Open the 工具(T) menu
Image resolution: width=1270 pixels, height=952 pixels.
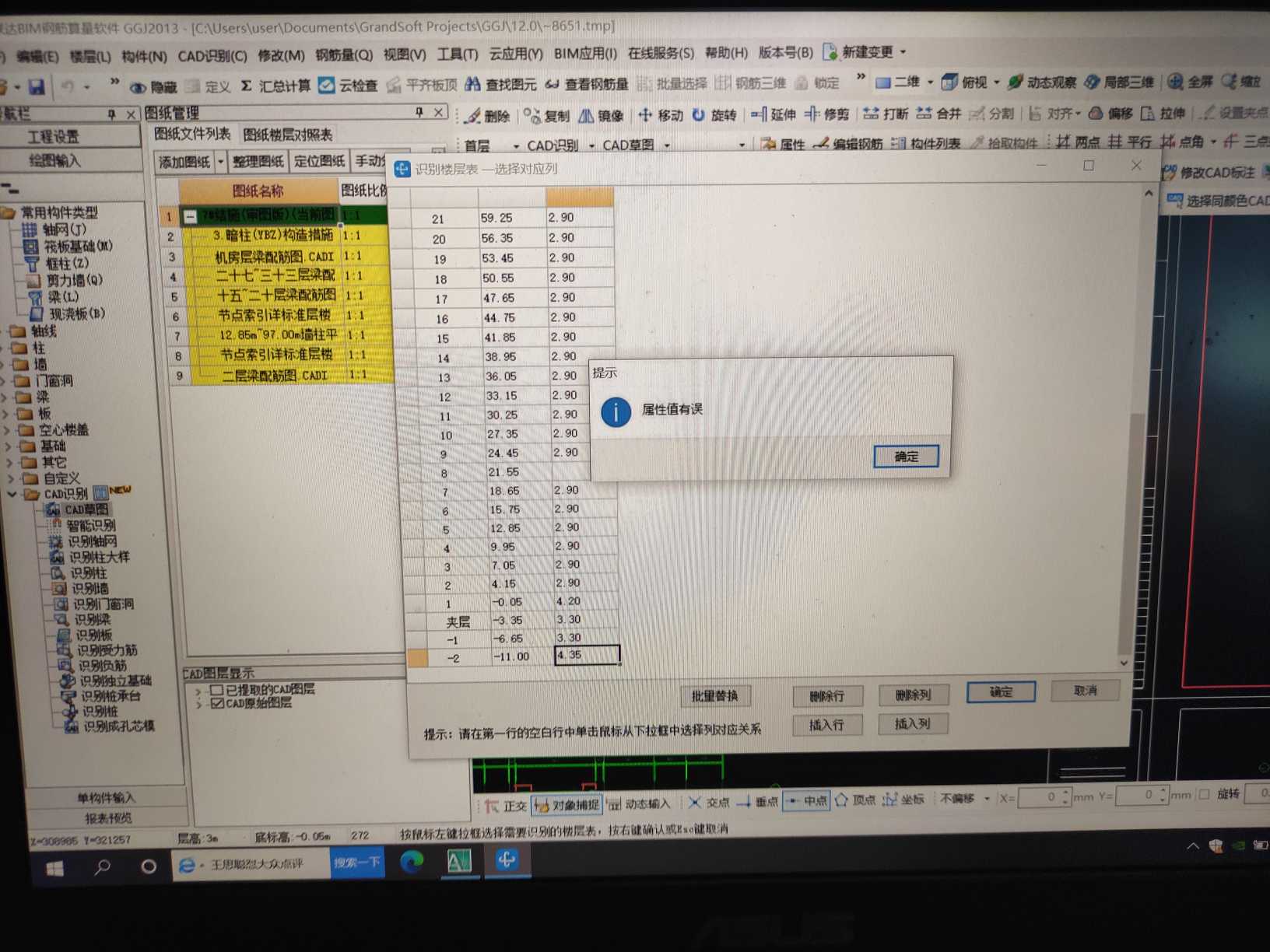457,54
